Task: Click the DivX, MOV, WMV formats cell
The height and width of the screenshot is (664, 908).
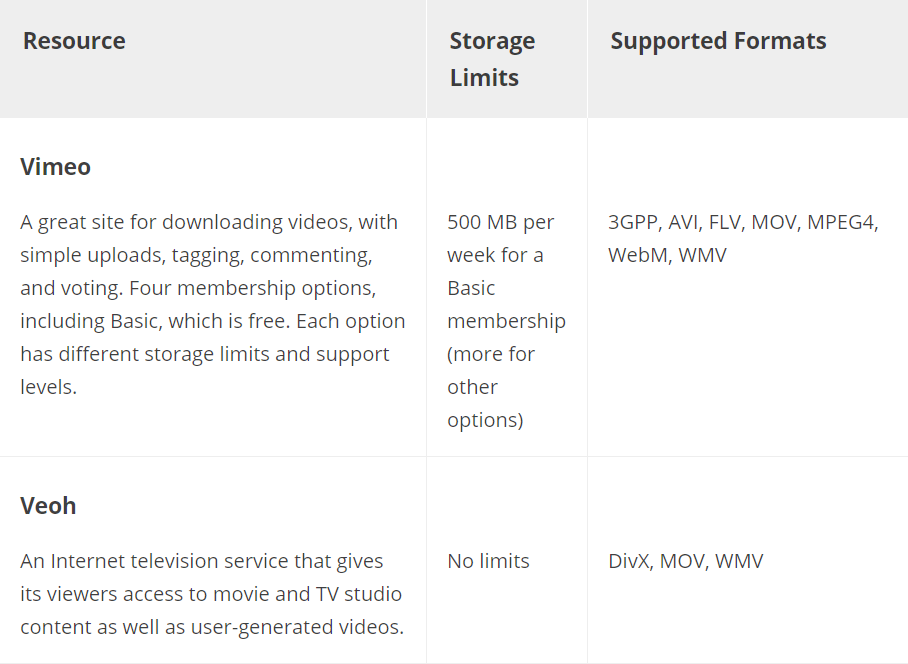Action: (x=686, y=561)
